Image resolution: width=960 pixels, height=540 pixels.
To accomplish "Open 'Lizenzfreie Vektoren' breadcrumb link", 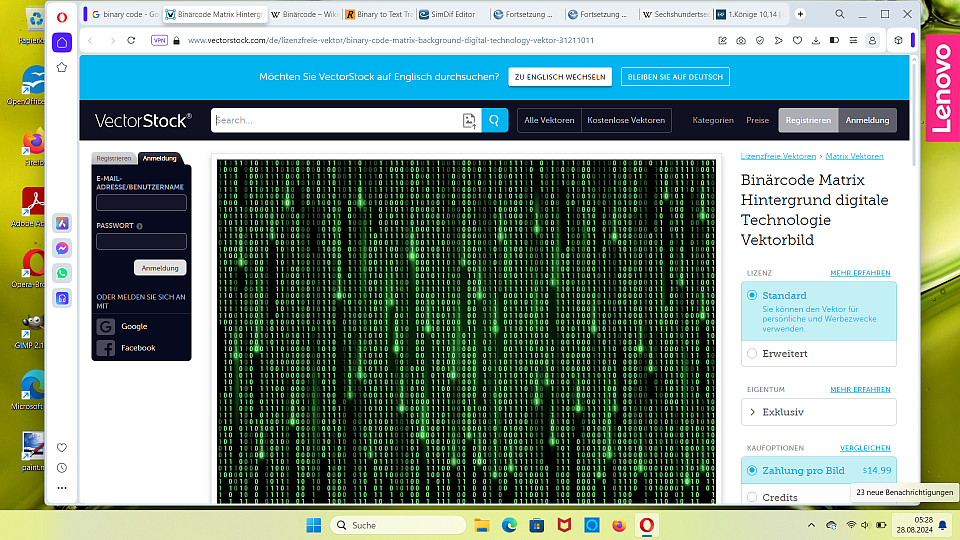I will click(x=778, y=156).
